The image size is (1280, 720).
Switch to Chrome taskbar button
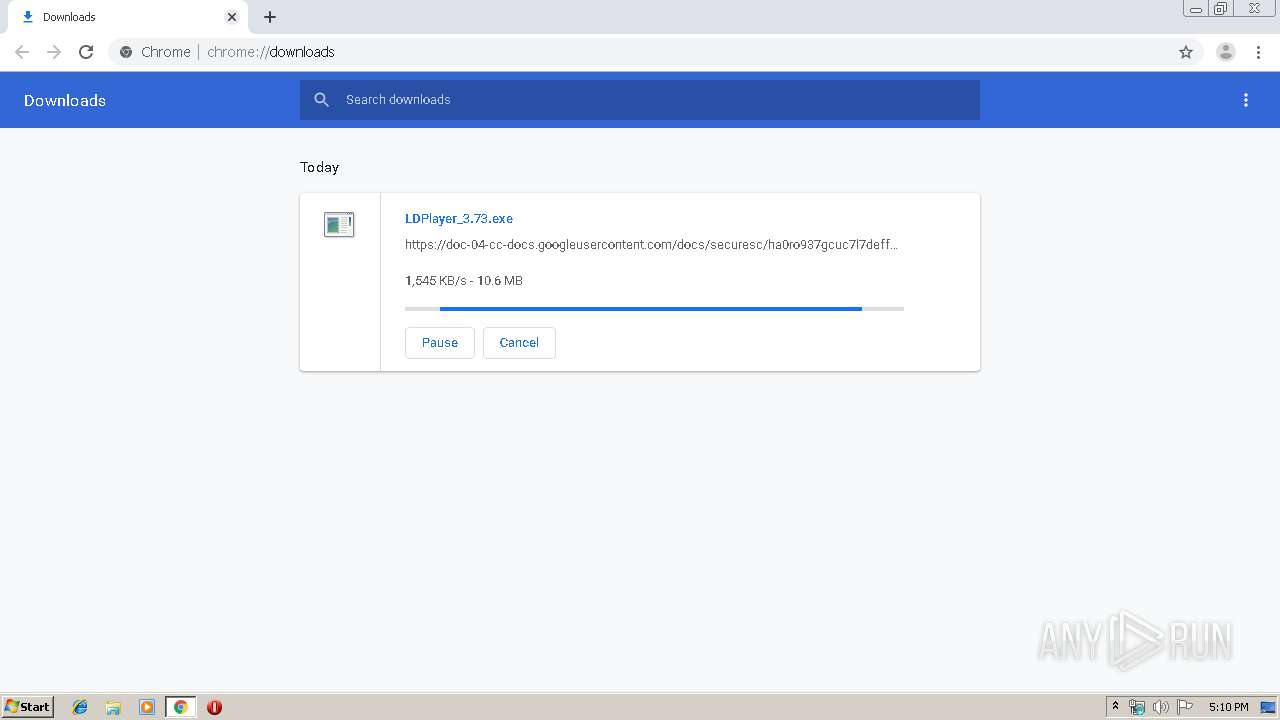tap(180, 707)
